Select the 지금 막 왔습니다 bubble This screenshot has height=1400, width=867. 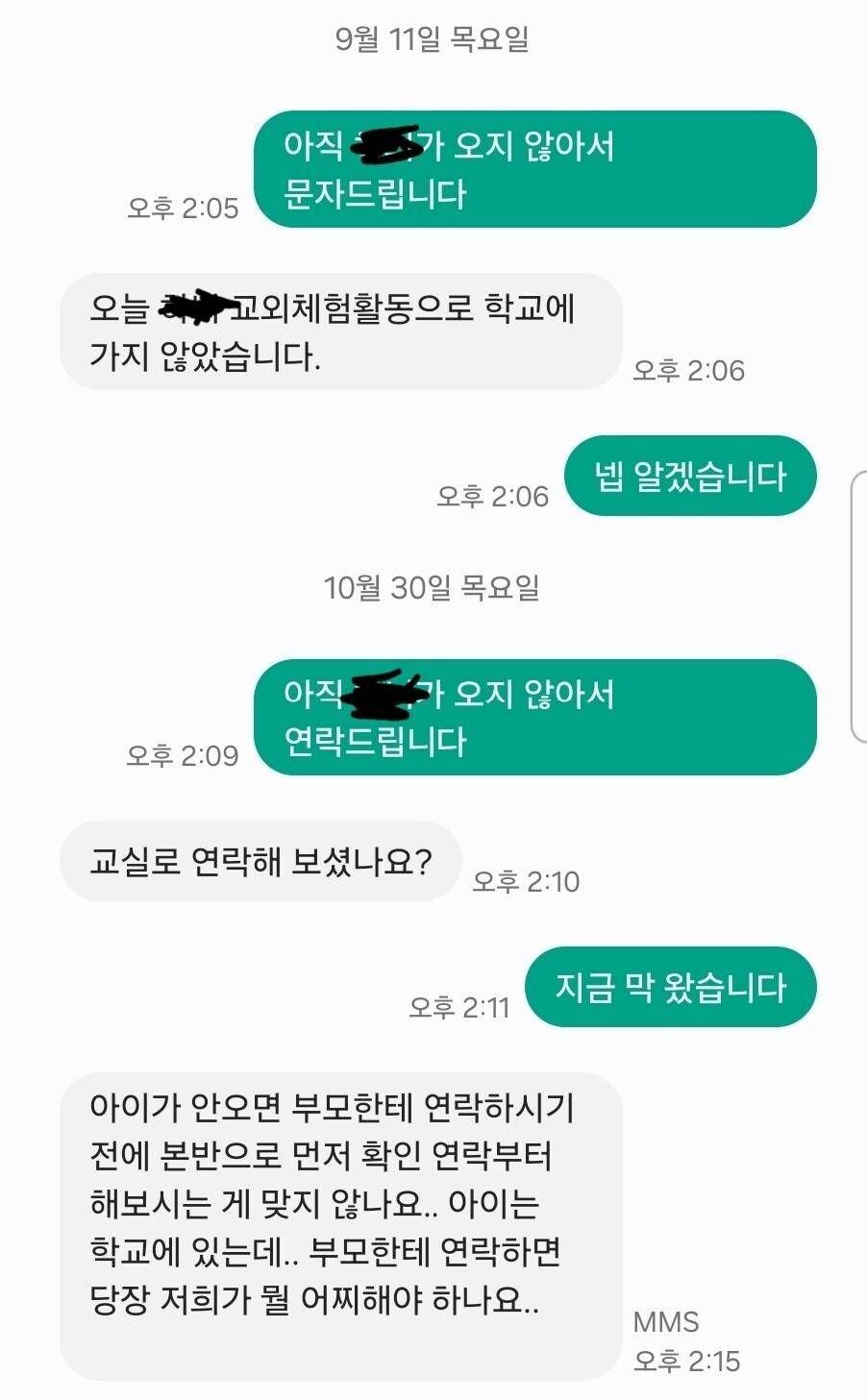coord(671,987)
